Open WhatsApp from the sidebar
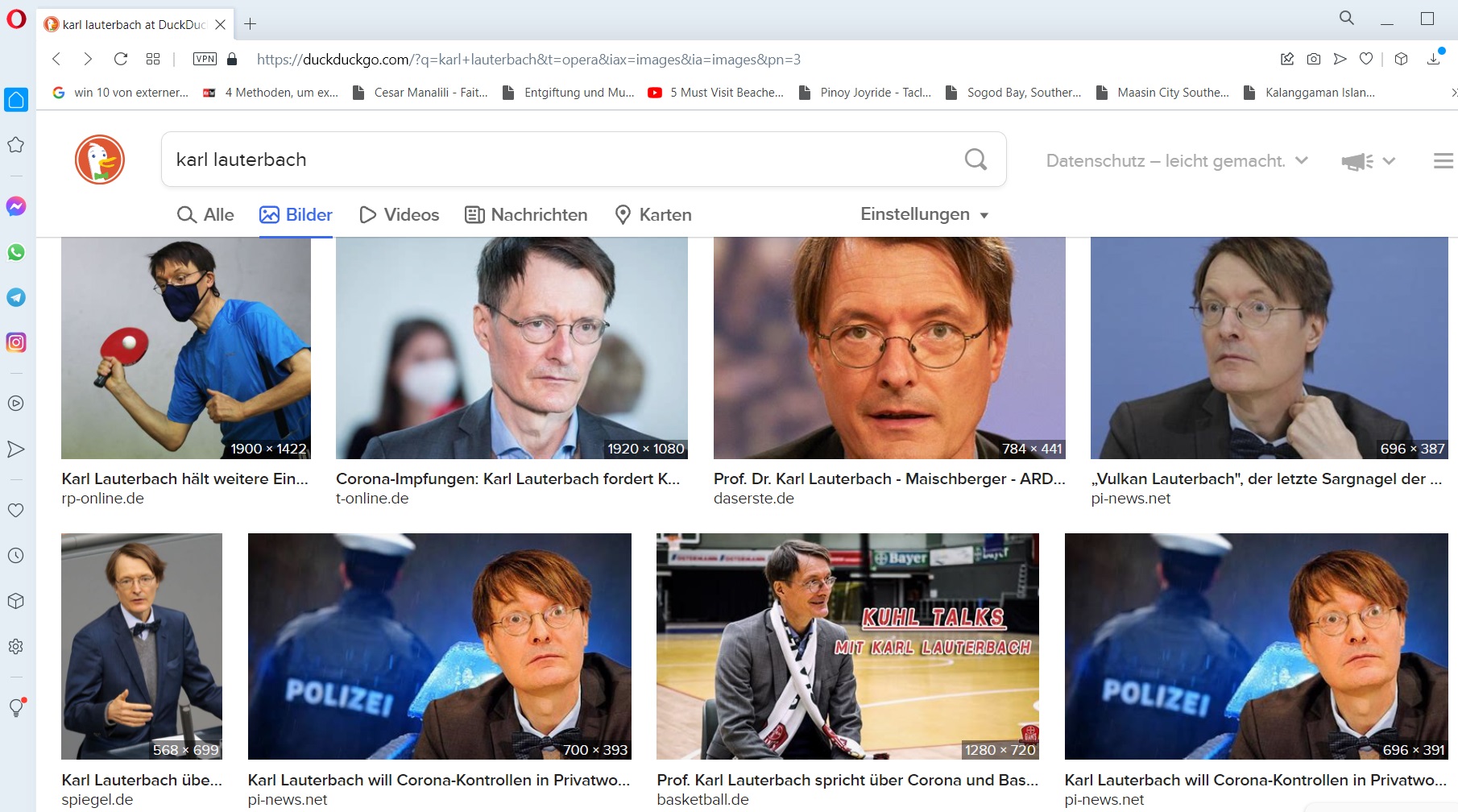 point(16,252)
